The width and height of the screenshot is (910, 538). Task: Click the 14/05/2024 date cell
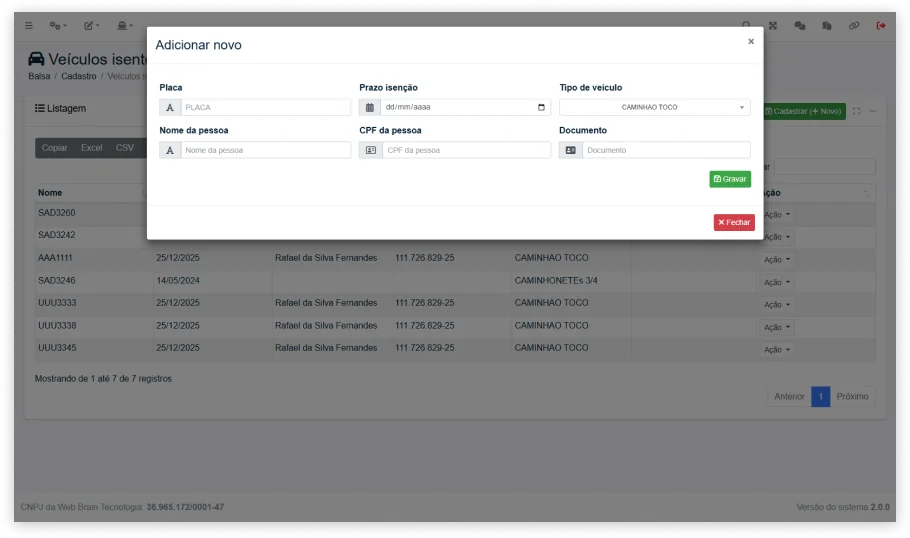coord(178,280)
